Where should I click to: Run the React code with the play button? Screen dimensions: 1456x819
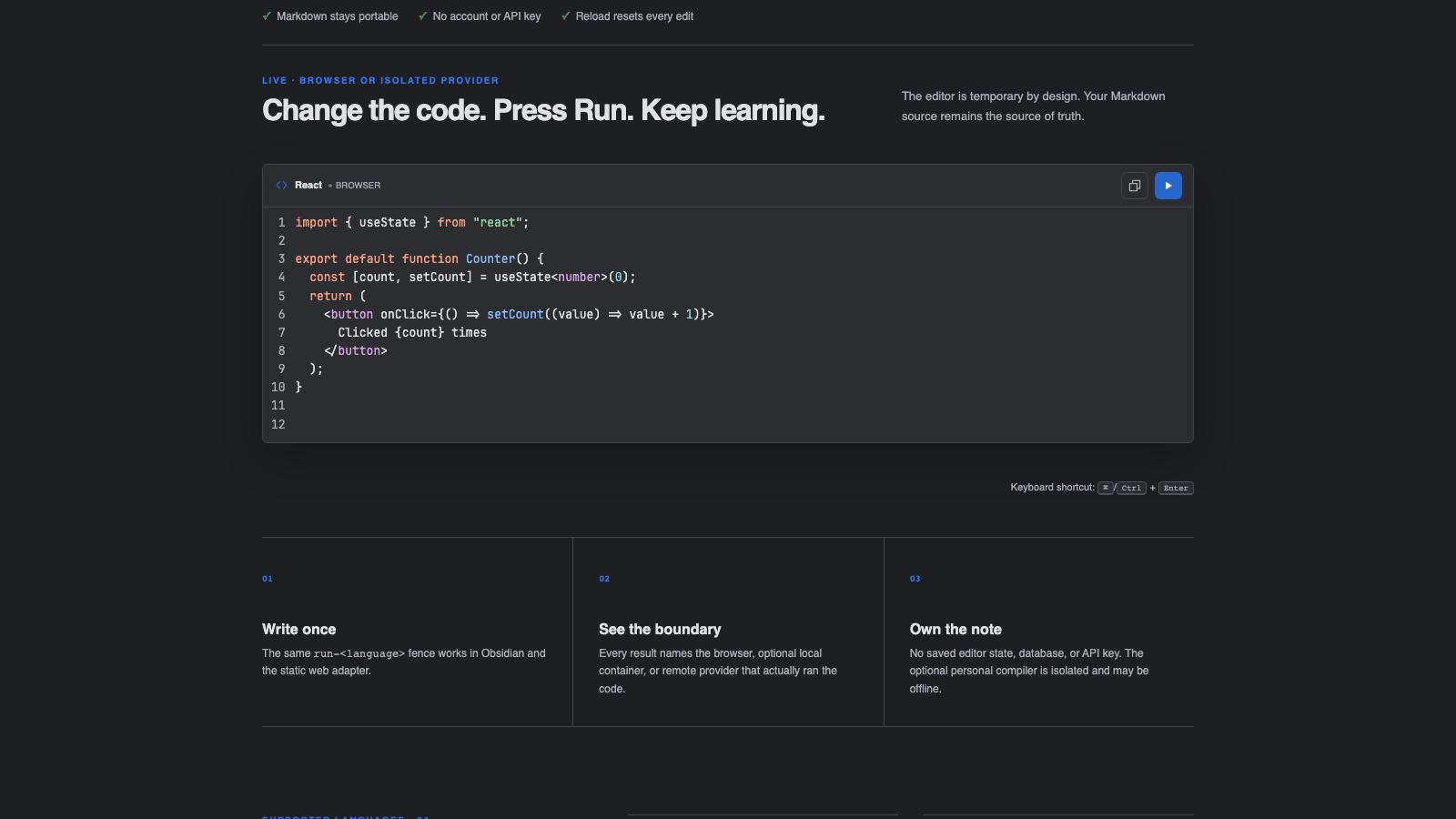pos(1168,186)
